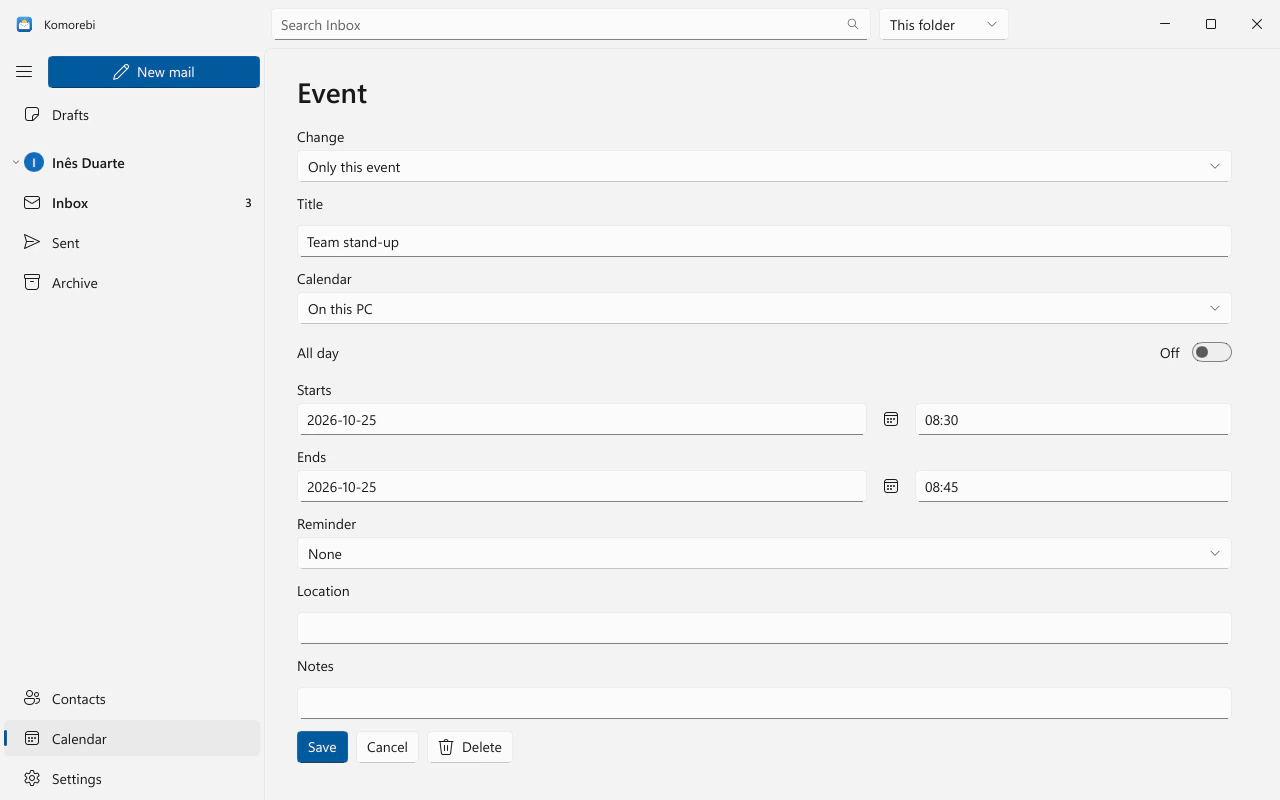Click the Ends date field 2026-10-25
1280x800 pixels.
click(x=582, y=486)
